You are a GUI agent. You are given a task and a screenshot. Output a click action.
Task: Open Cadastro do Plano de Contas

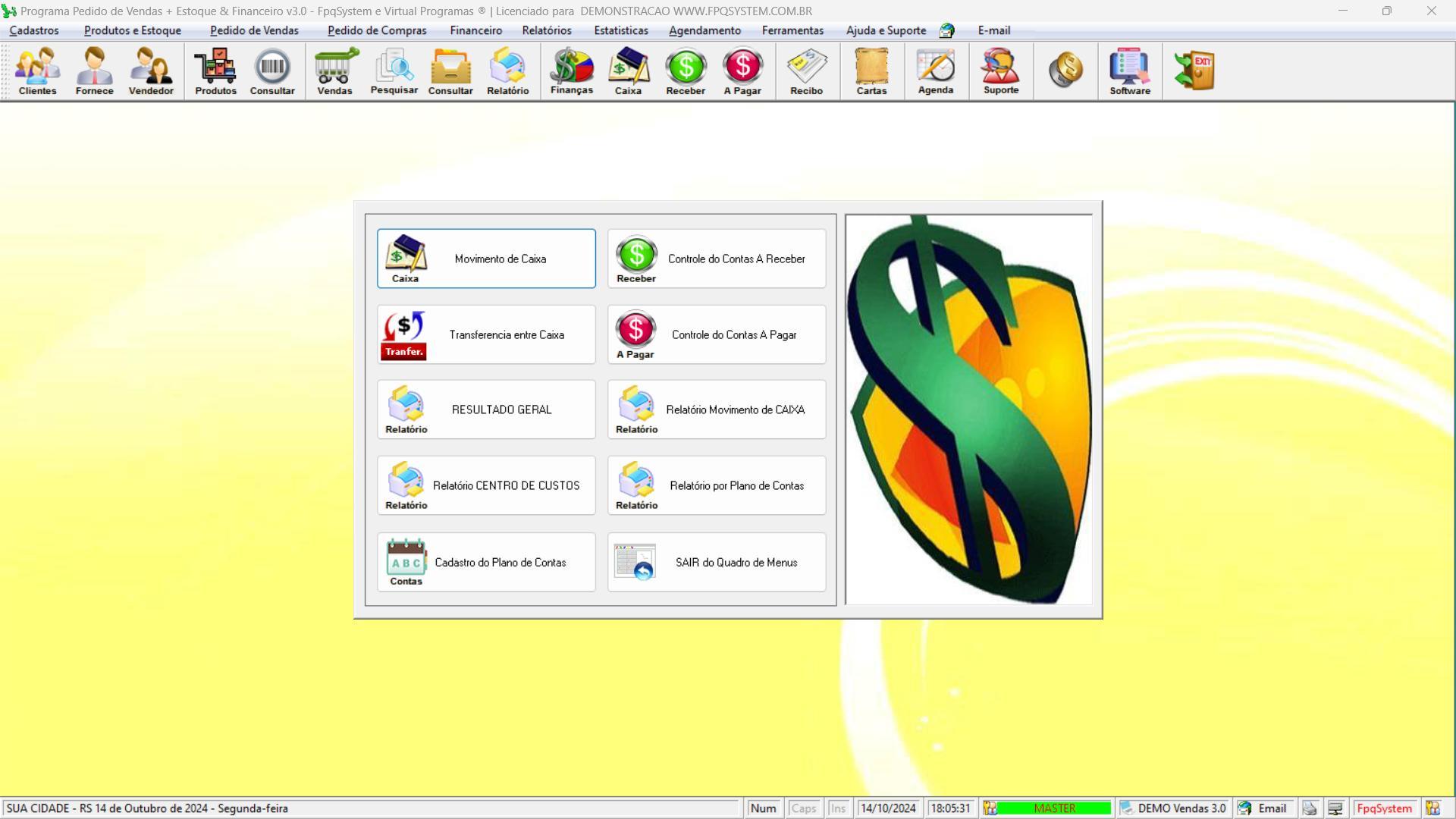tap(486, 562)
